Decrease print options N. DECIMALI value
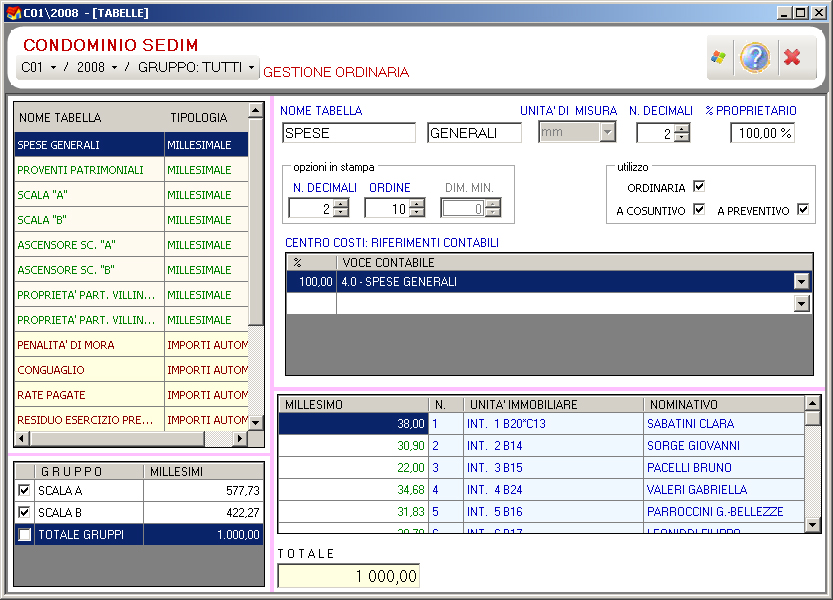Viewport: 833px width, 600px height. coord(341,213)
